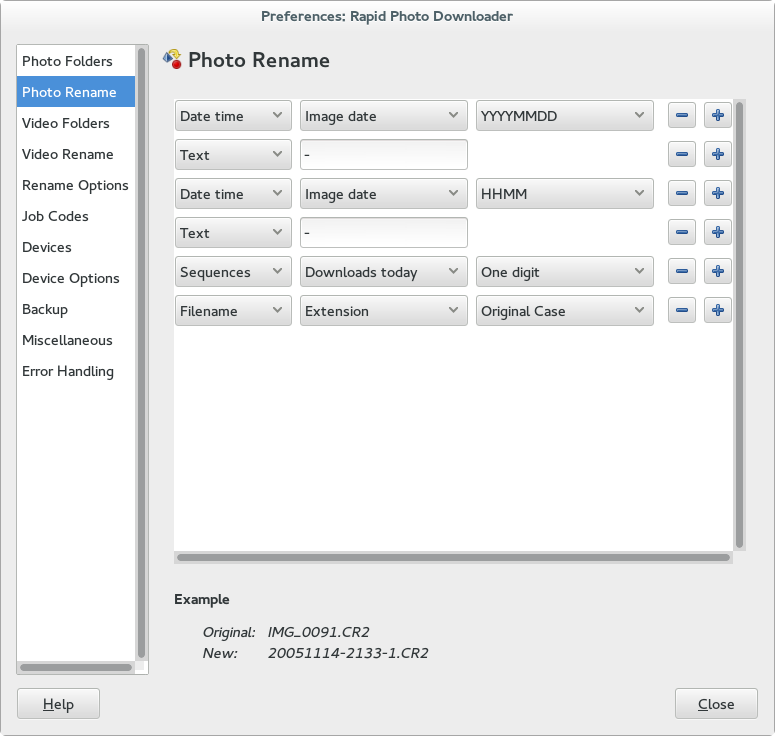The image size is (775, 736).
Task: Remove the Sequences row
Action: click(x=682, y=271)
